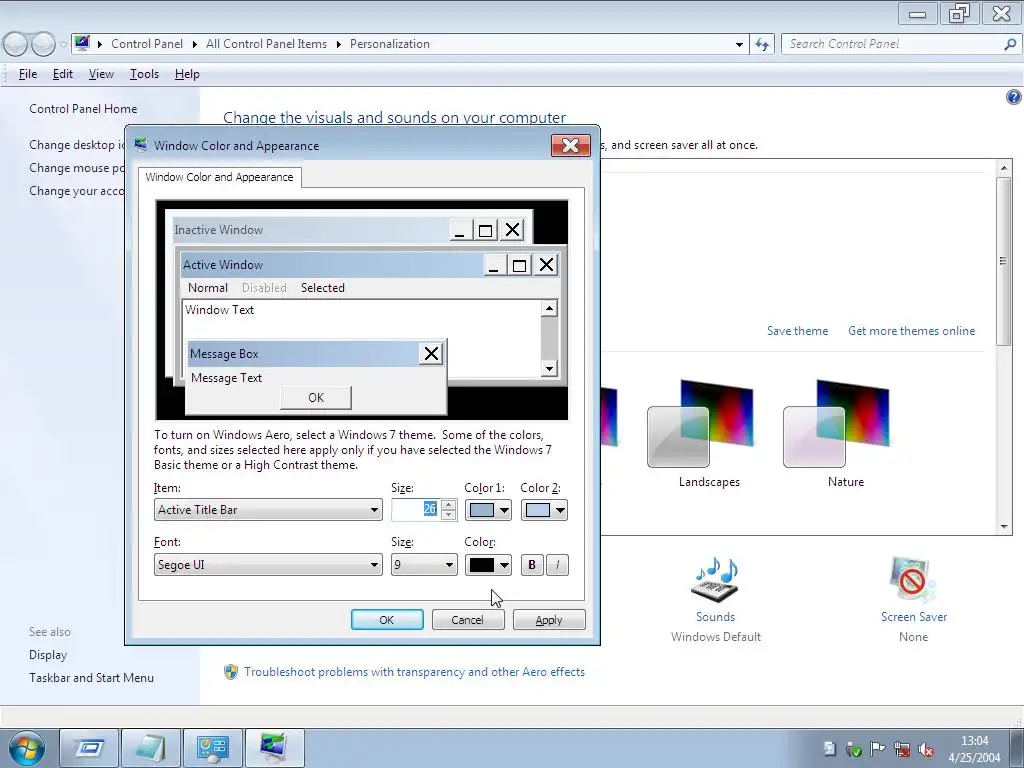Image resolution: width=1024 pixels, height=768 pixels.
Task: Open font Color dropdown arrow
Action: pos(504,566)
